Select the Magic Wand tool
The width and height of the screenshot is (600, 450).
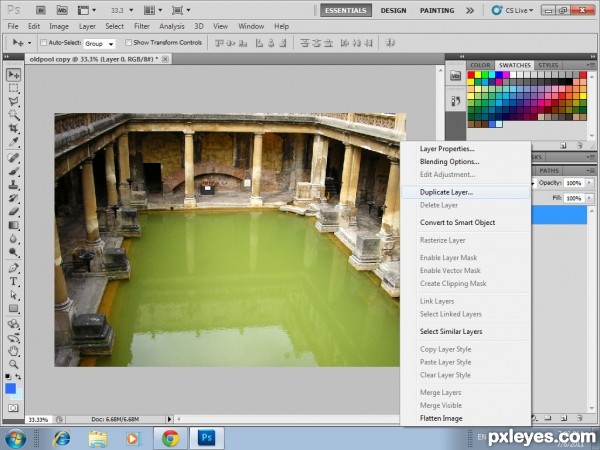pyautogui.click(x=13, y=115)
